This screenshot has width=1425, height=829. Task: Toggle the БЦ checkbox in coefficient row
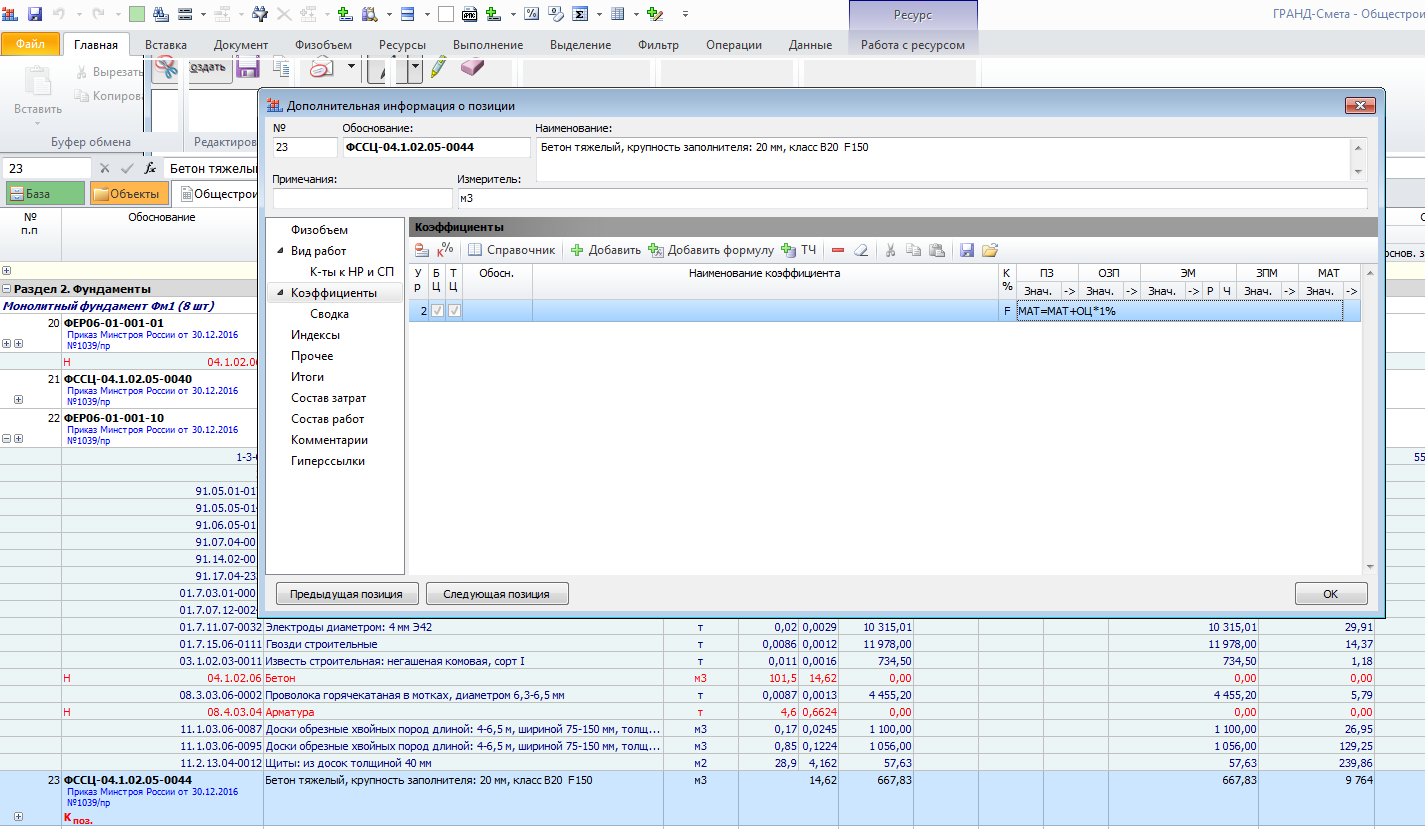[x=436, y=311]
